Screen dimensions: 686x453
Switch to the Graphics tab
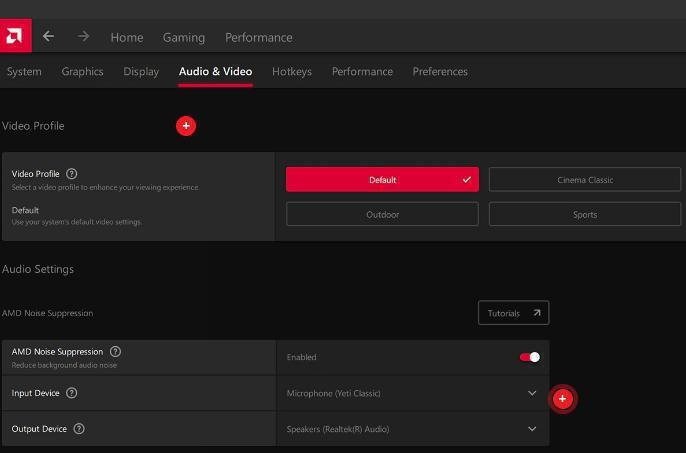click(82, 72)
